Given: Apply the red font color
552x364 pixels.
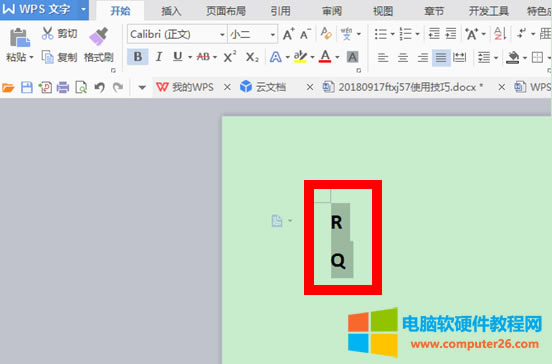Looking at the screenshot, I should pyautogui.click(x=325, y=57).
